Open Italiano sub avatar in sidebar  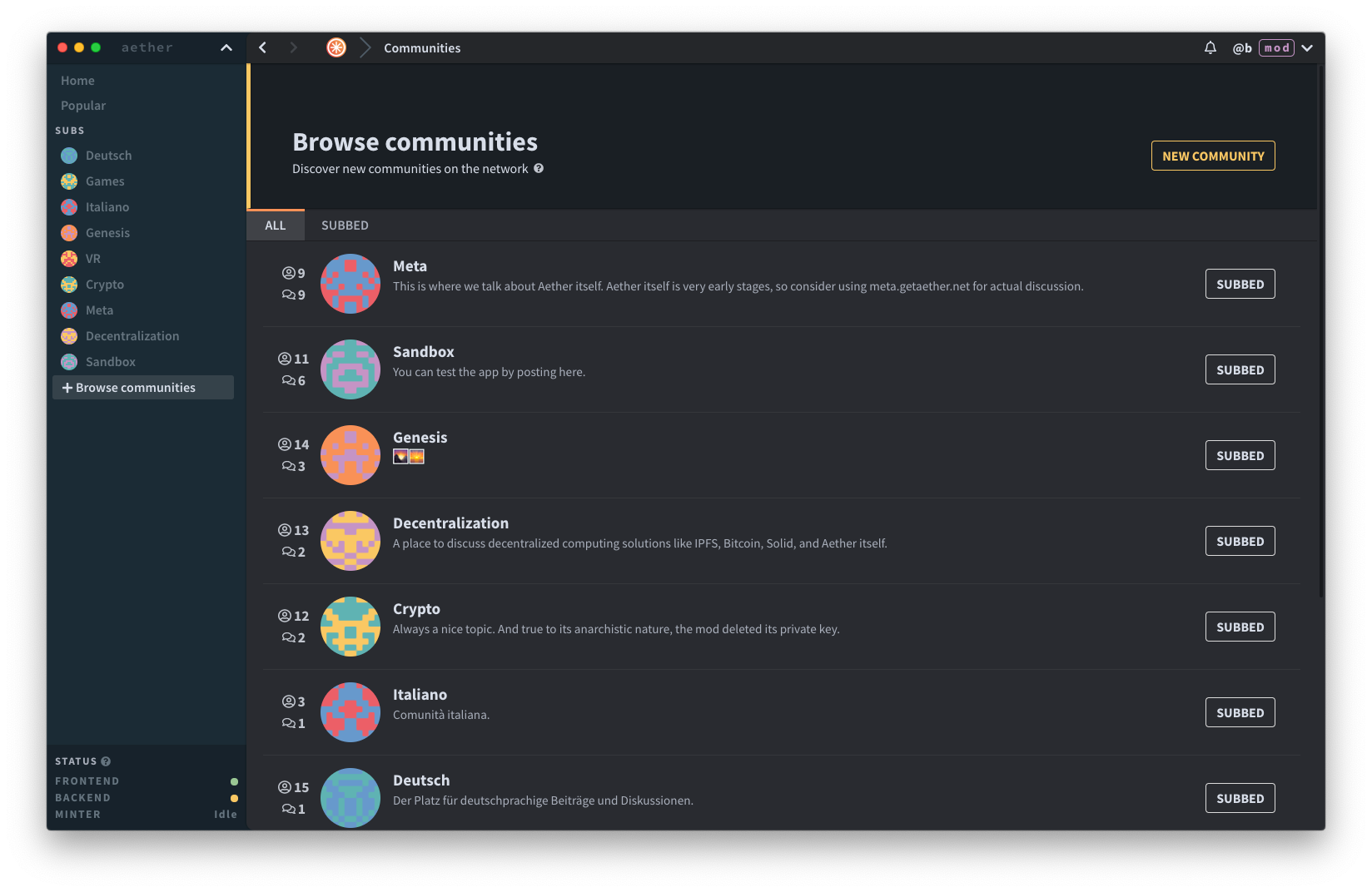tap(69, 207)
